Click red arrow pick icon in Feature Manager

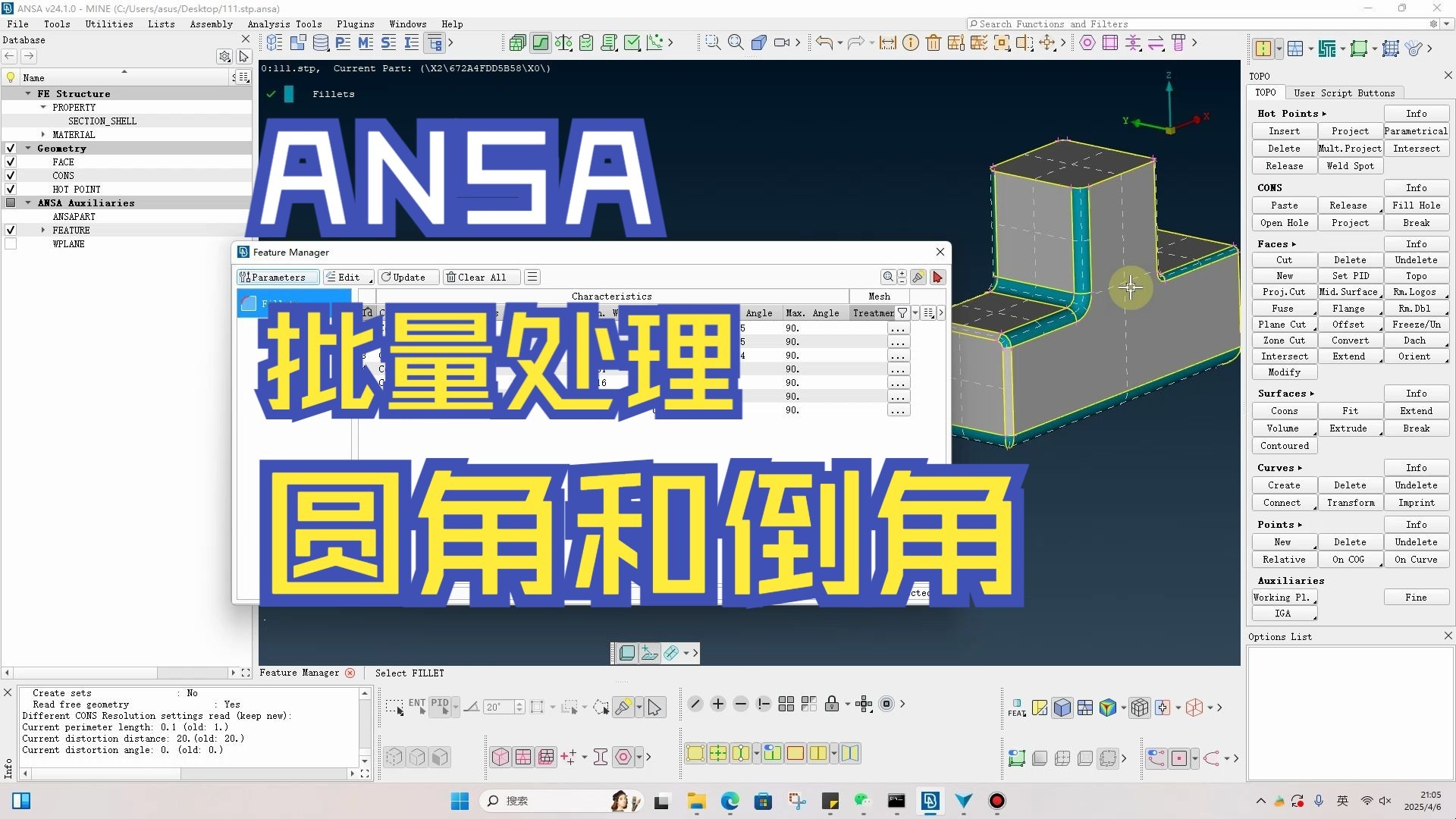[938, 278]
